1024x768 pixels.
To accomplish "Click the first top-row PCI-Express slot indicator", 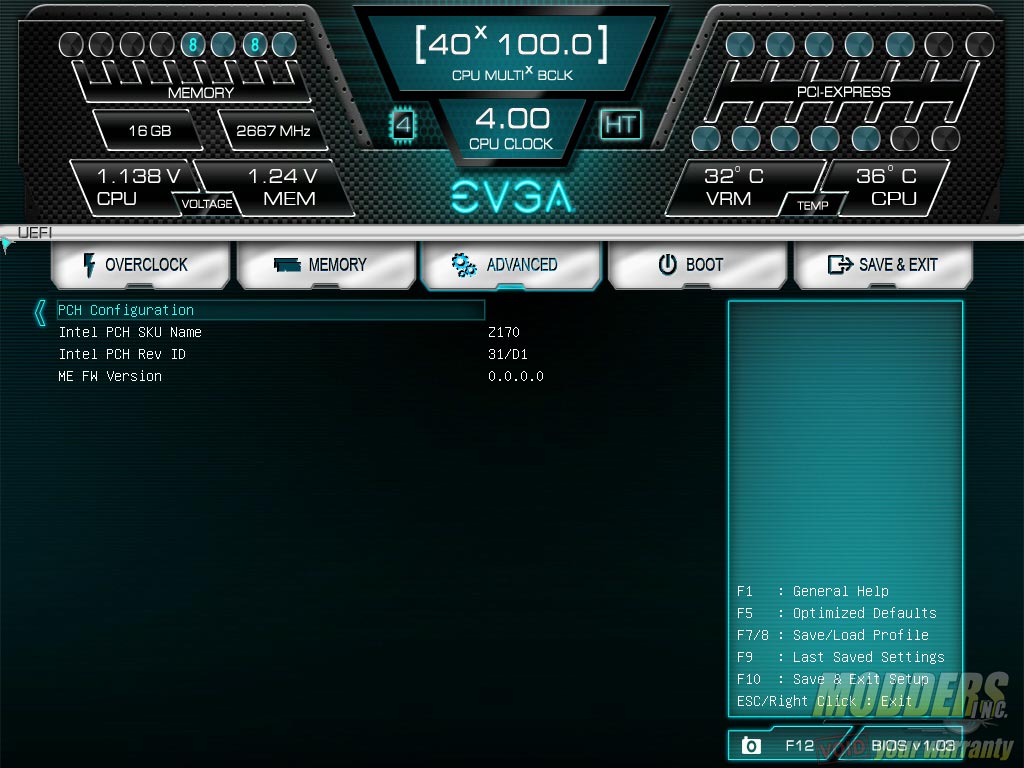I will (x=740, y=44).
